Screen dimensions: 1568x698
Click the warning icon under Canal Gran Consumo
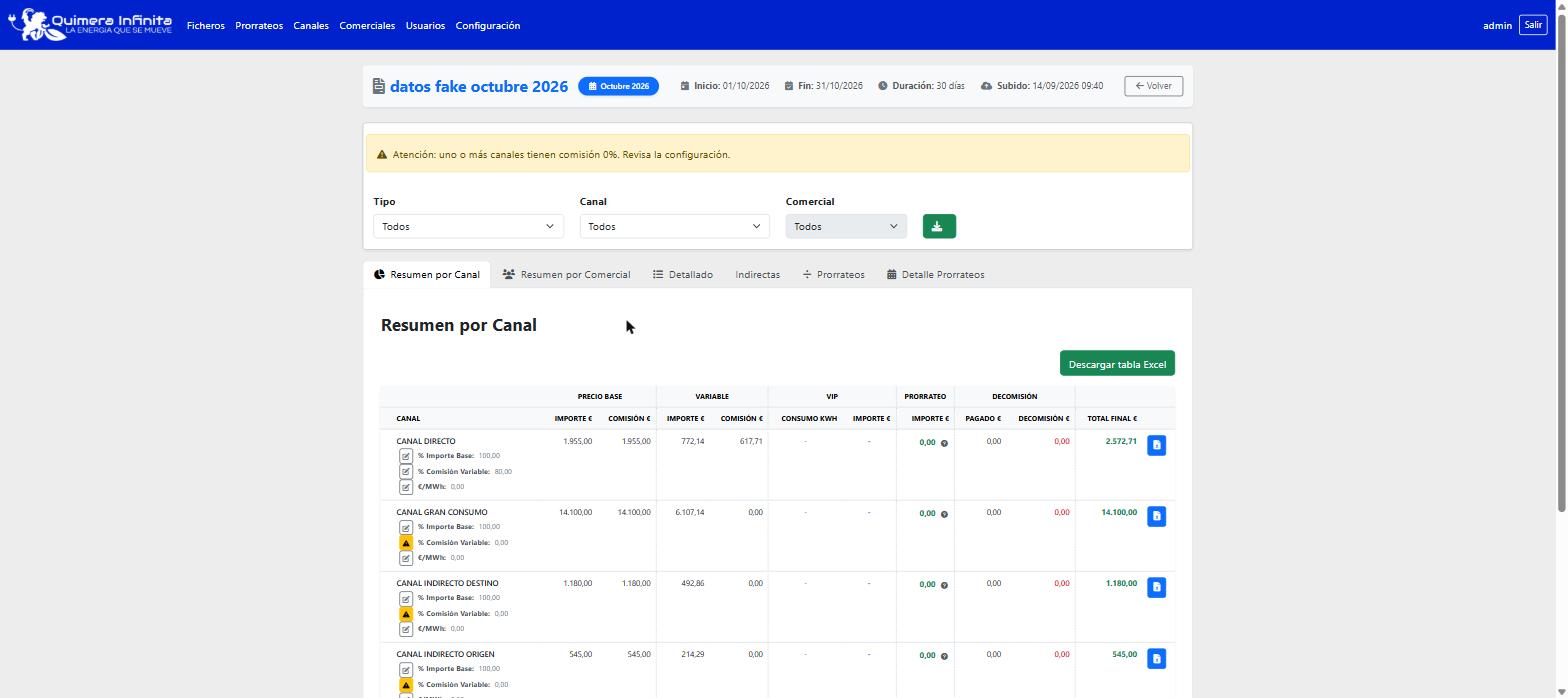click(406, 543)
